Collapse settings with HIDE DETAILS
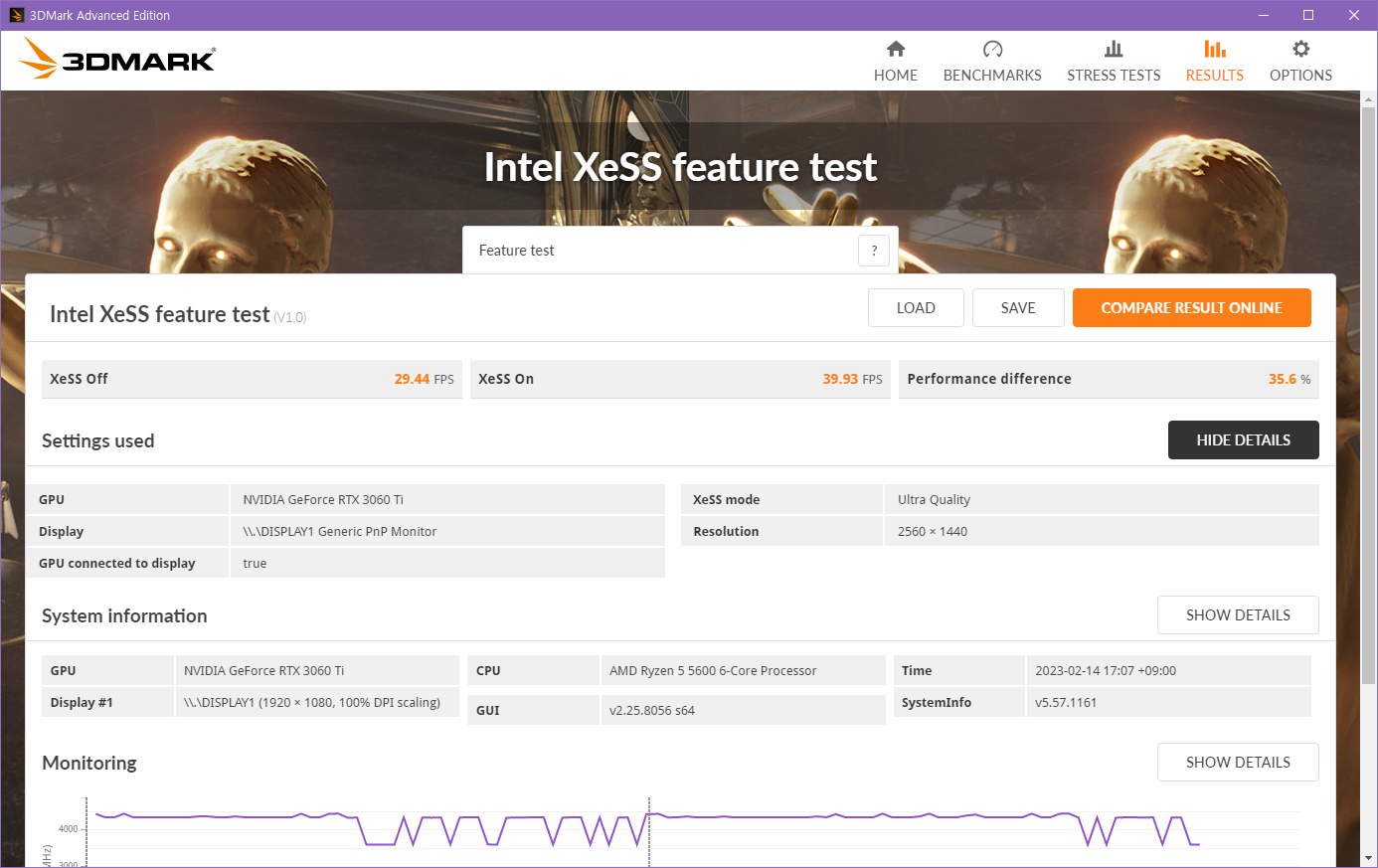 tap(1244, 440)
